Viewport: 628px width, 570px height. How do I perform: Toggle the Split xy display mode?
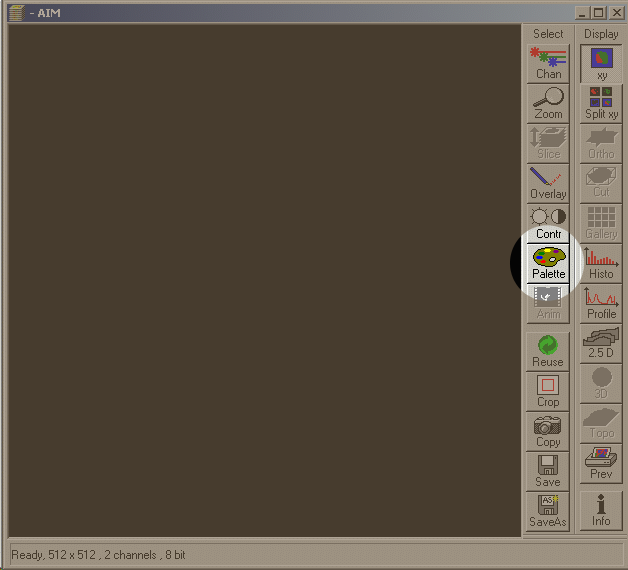pos(601,103)
